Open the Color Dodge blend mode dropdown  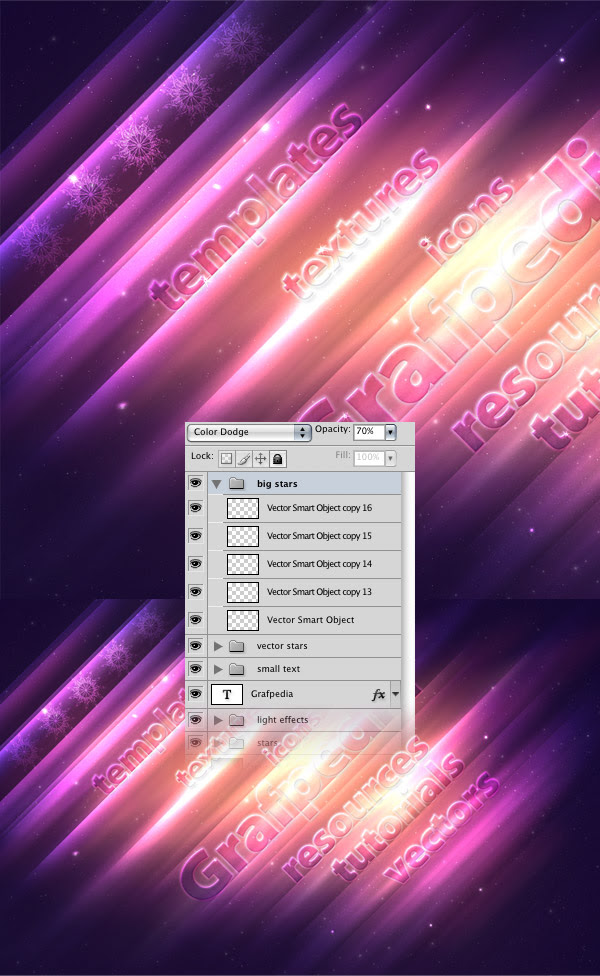[x=249, y=432]
